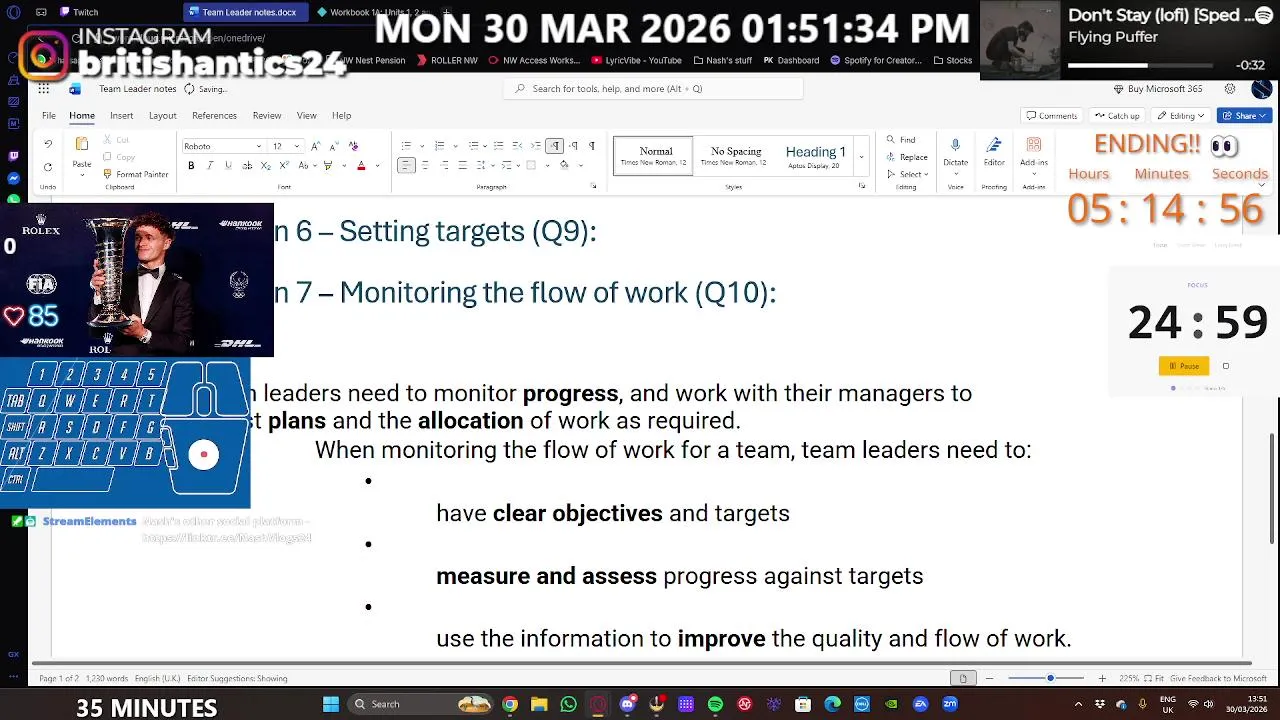1280x720 pixels.
Task: Open the Editing mode dropdown
Action: [1181, 115]
